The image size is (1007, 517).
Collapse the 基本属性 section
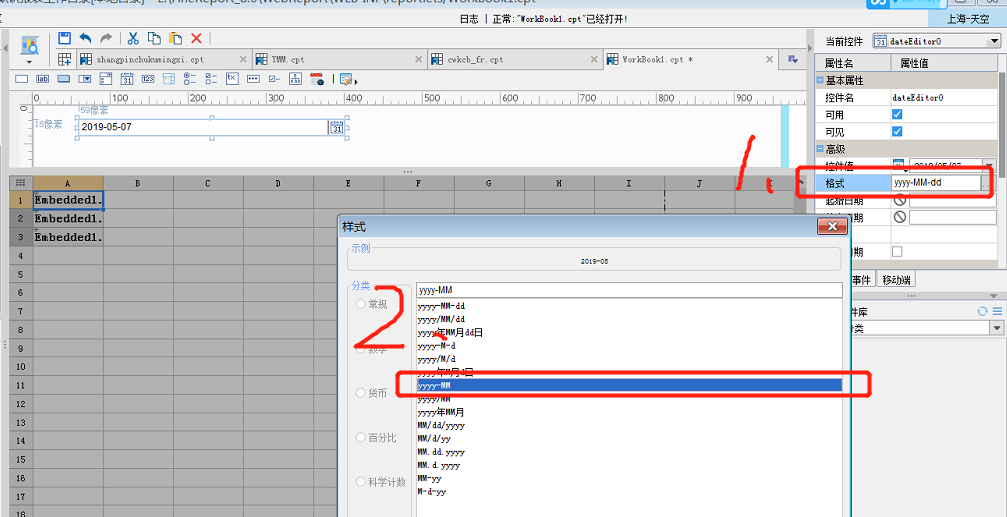tap(820, 81)
